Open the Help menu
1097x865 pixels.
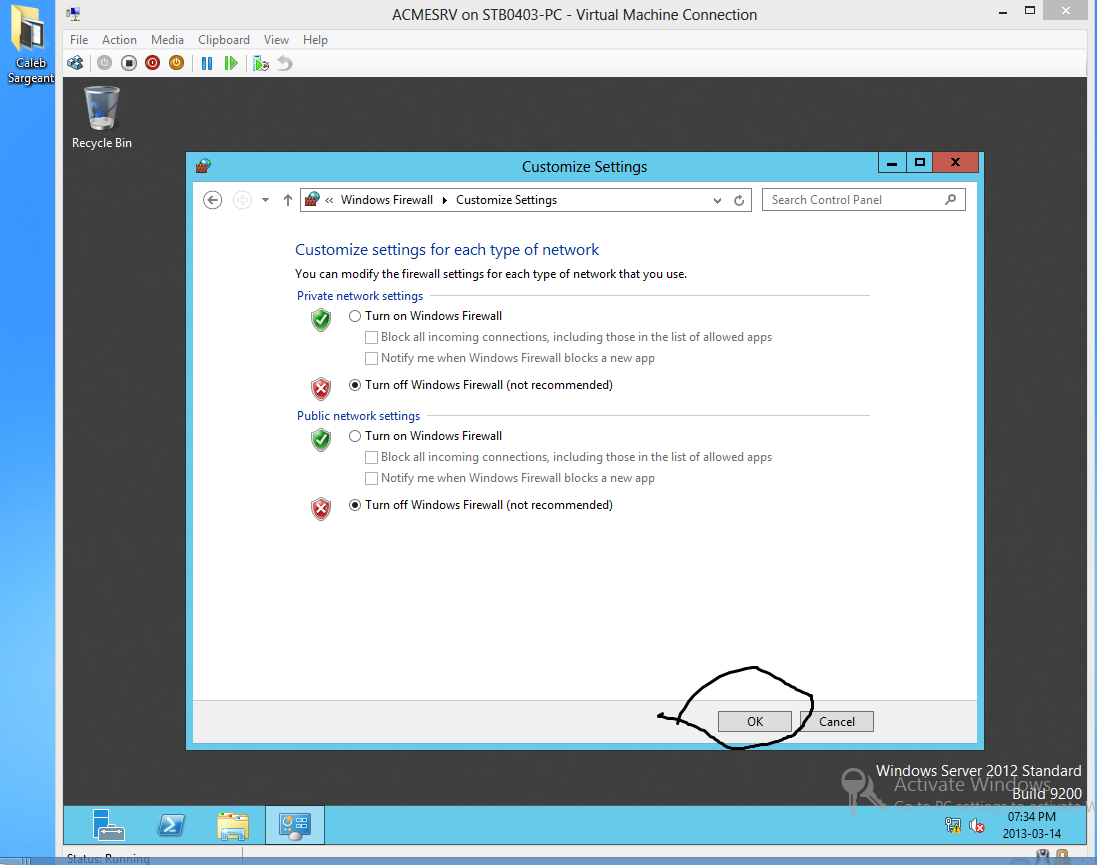(x=316, y=40)
